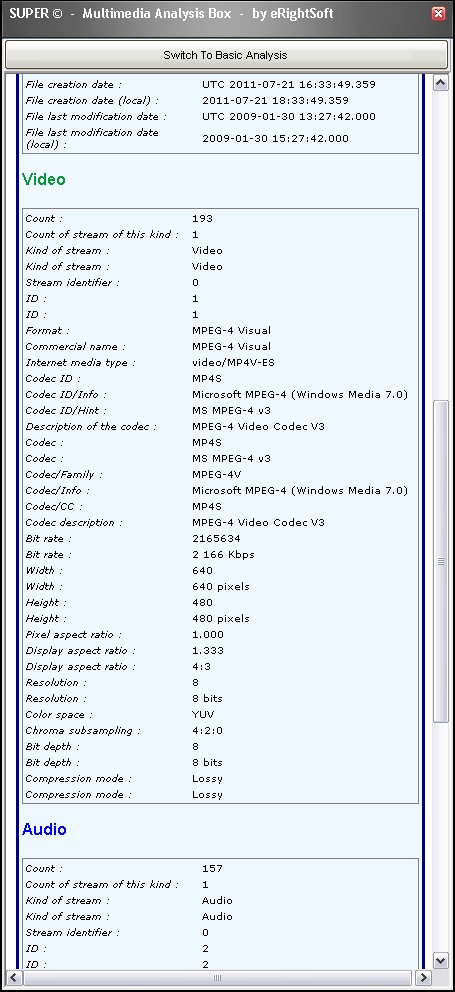Image resolution: width=455 pixels, height=992 pixels.
Task: Click the Video count value 193
Action: click(203, 219)
